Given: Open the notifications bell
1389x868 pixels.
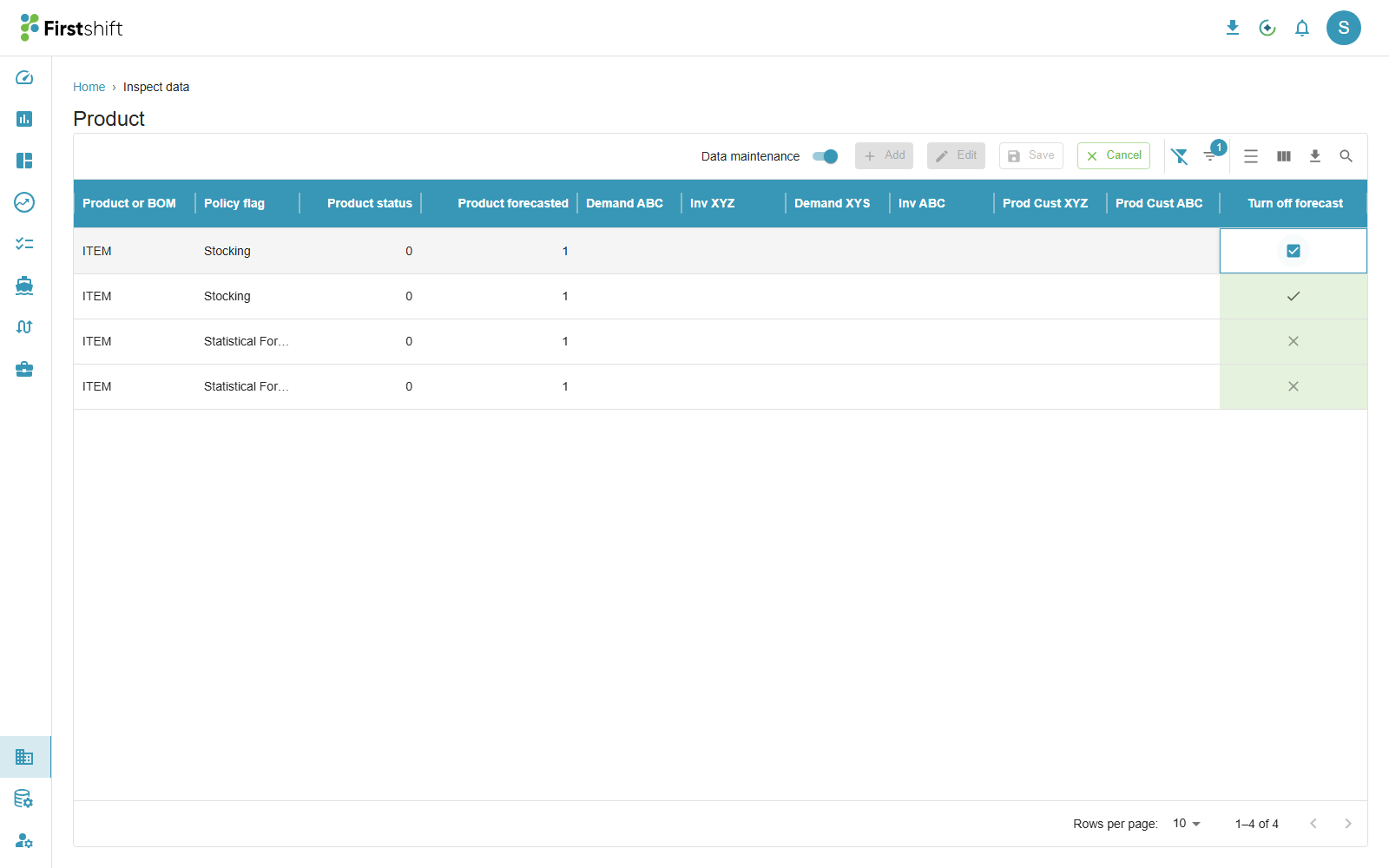Looking at the screenshot, I should pos(1302,28).
